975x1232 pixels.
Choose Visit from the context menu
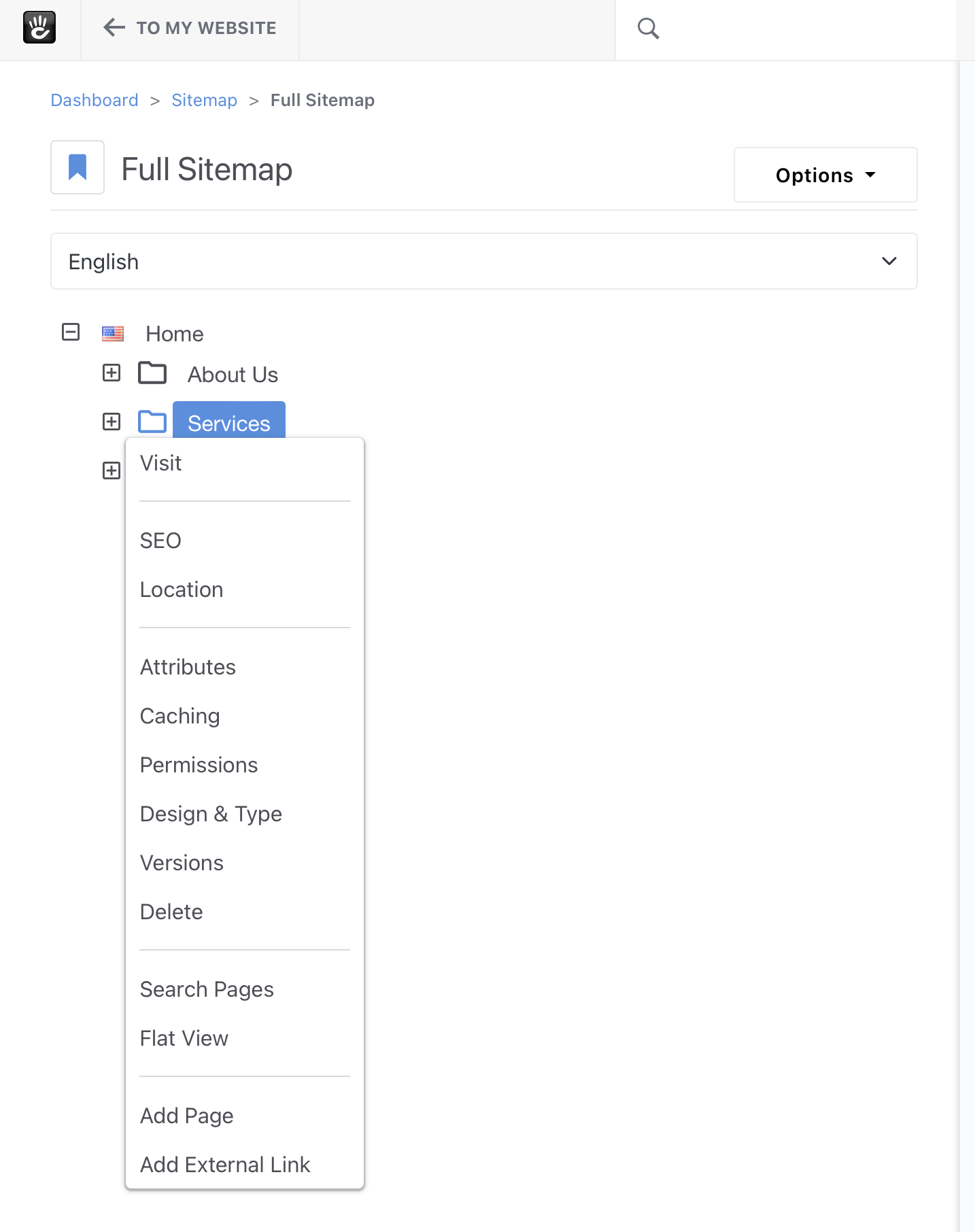coord(160,463)
